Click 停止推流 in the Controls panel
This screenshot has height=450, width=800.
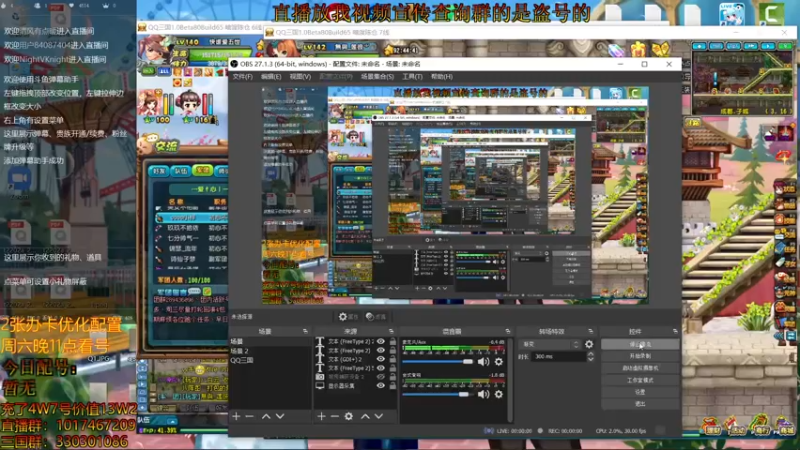click(640, 344)
